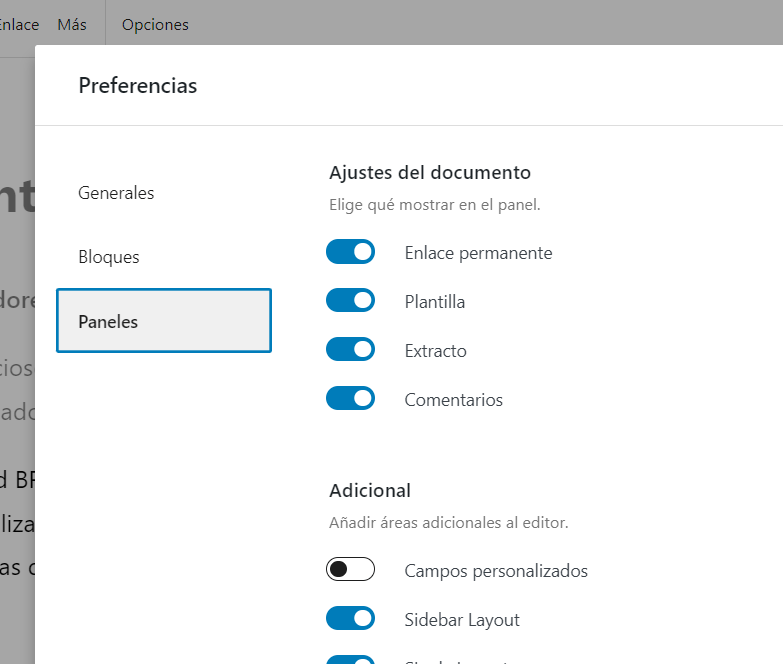Screen dimensions: 783x664
Task: Click the "Plantilla" text label
Action: tap(434, 302)
